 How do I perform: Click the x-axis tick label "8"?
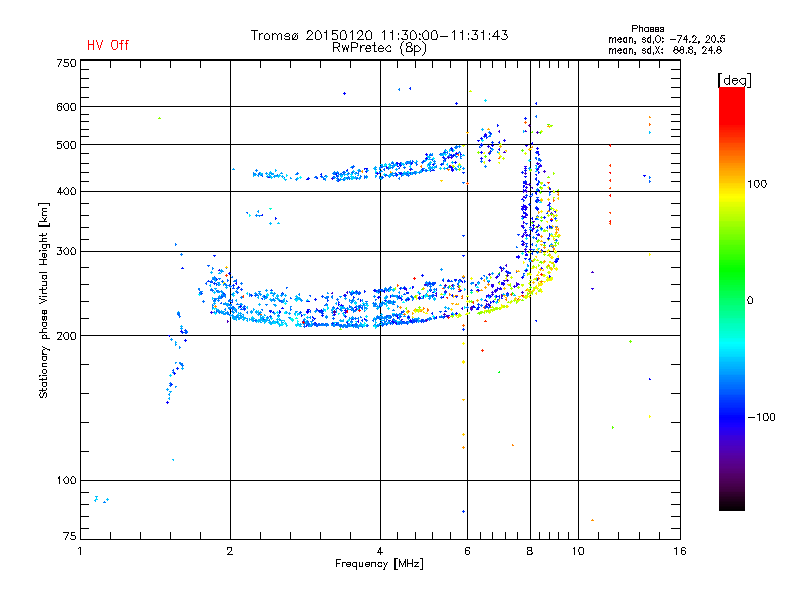530,551
